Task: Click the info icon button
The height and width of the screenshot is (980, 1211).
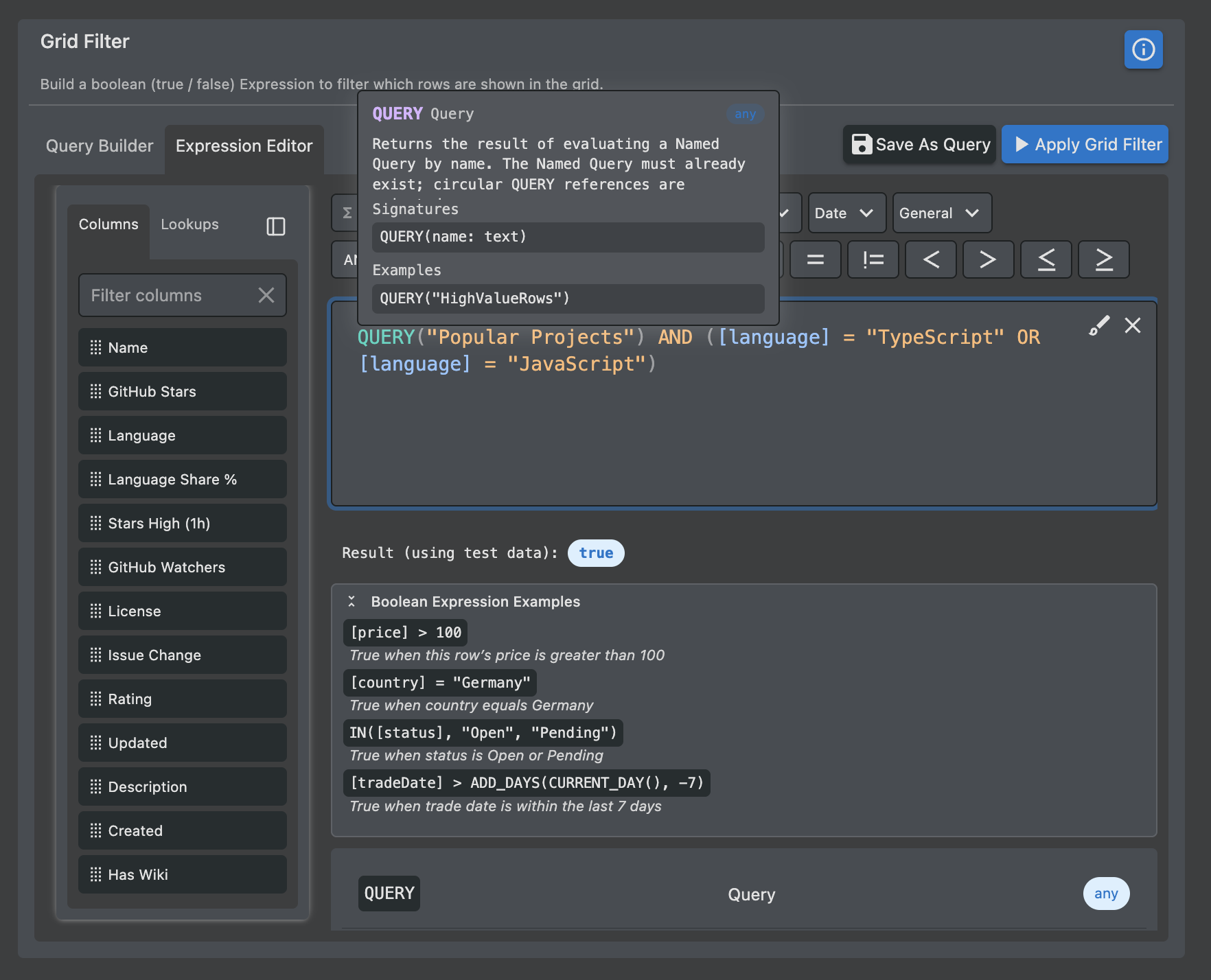Action: [1143, 49]
